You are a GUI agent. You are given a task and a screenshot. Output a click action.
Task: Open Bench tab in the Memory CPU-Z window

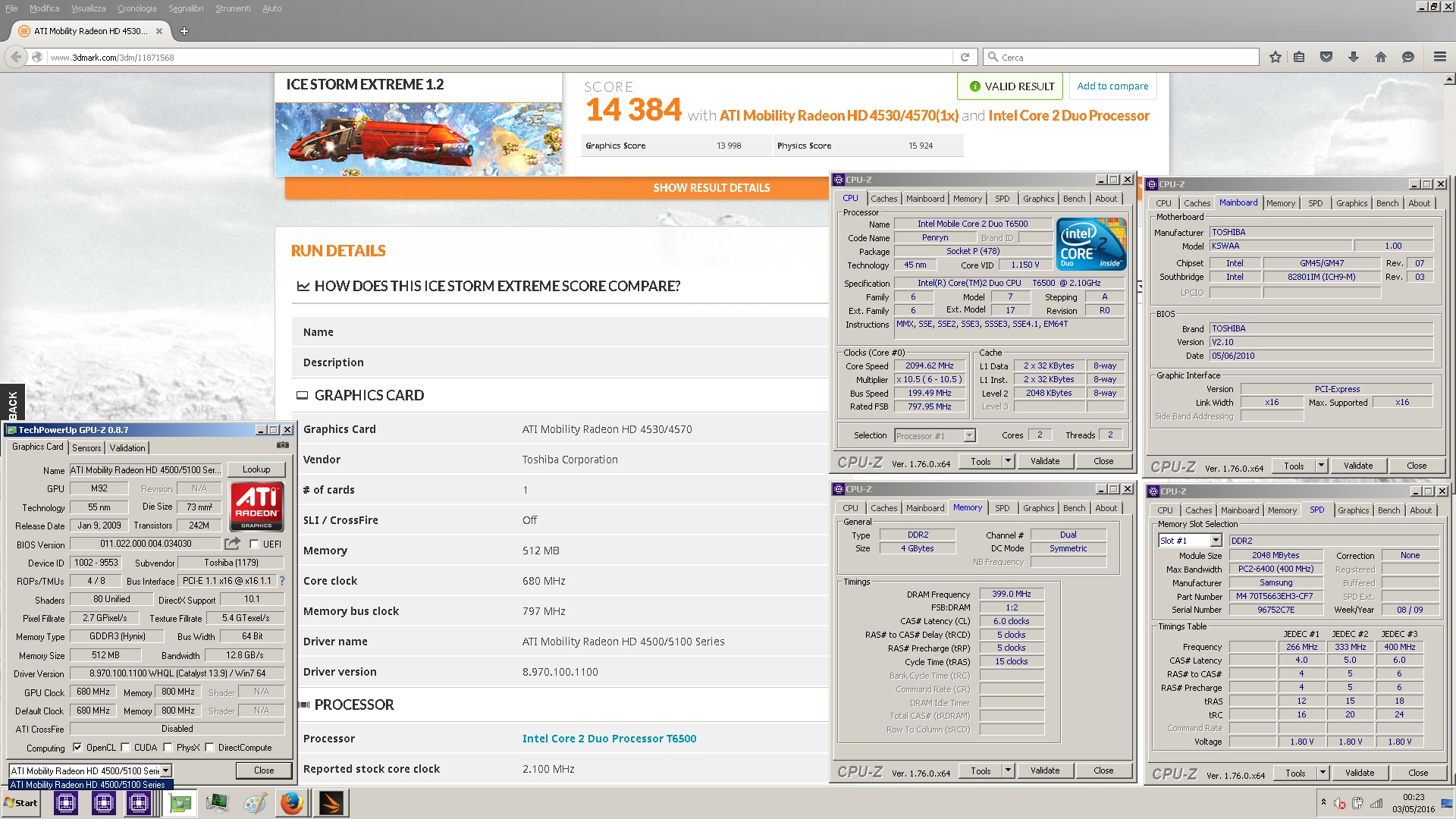(x=1074, y=508)
